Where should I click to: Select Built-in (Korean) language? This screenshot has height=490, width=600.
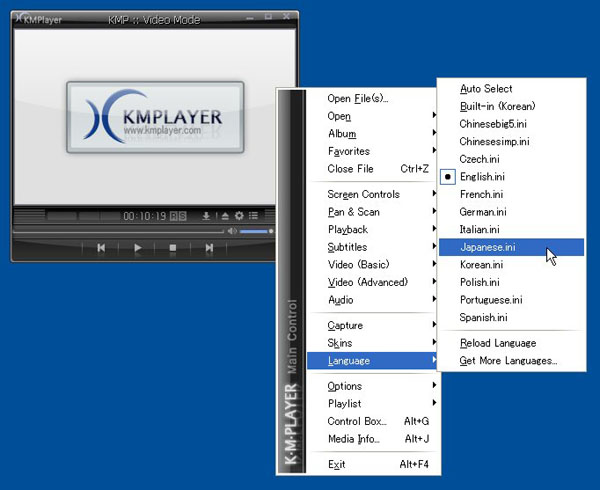coord(512,106)
